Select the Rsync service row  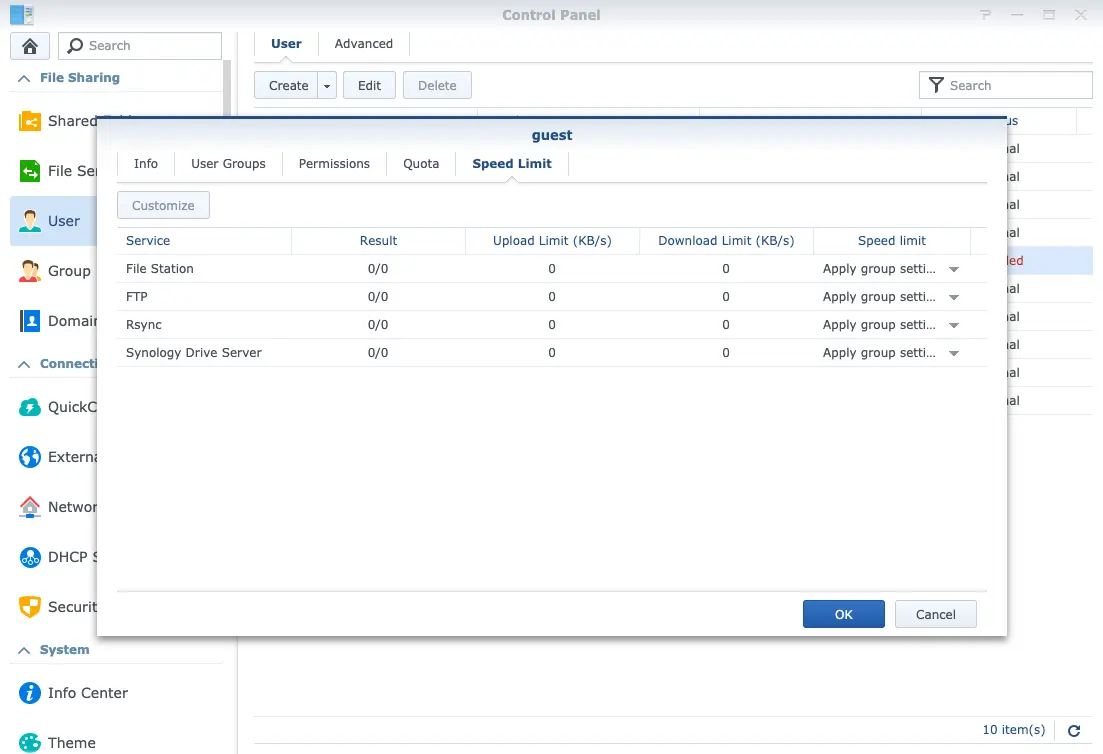pyautogui.click(x=552, y=325)
